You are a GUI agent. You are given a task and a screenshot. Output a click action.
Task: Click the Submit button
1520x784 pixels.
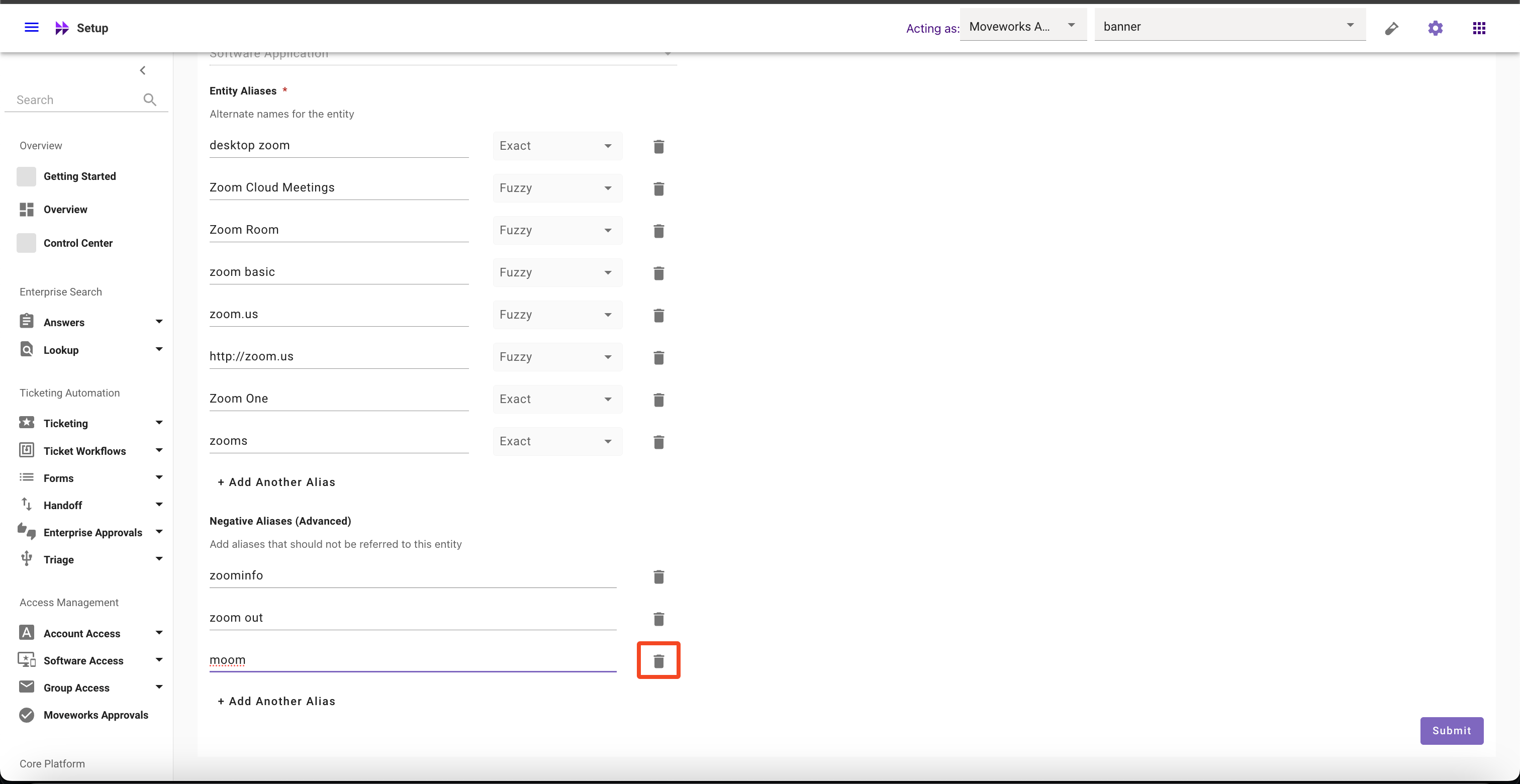point(1451,730)
